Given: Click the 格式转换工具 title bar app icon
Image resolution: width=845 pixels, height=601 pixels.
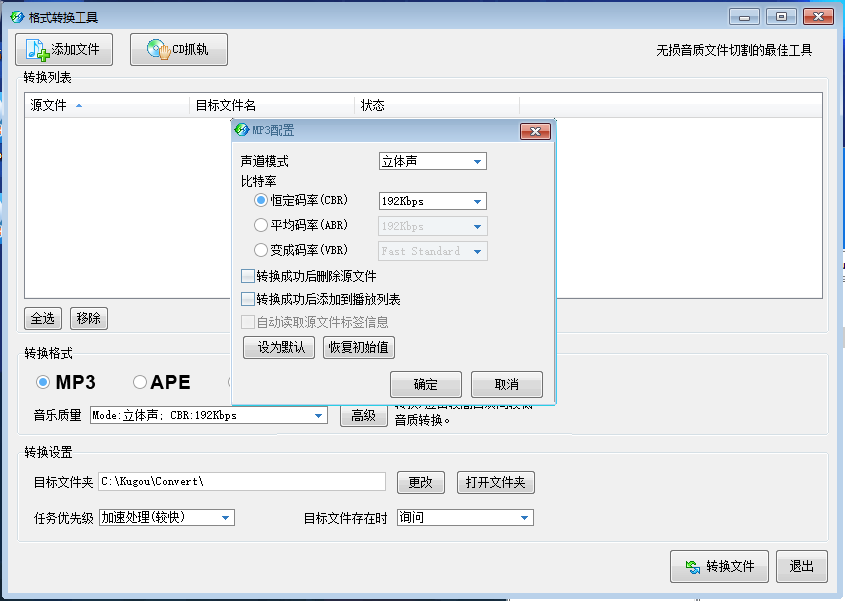Looking at the screenshot, I should pyautogui.click(x=17, y=17).
